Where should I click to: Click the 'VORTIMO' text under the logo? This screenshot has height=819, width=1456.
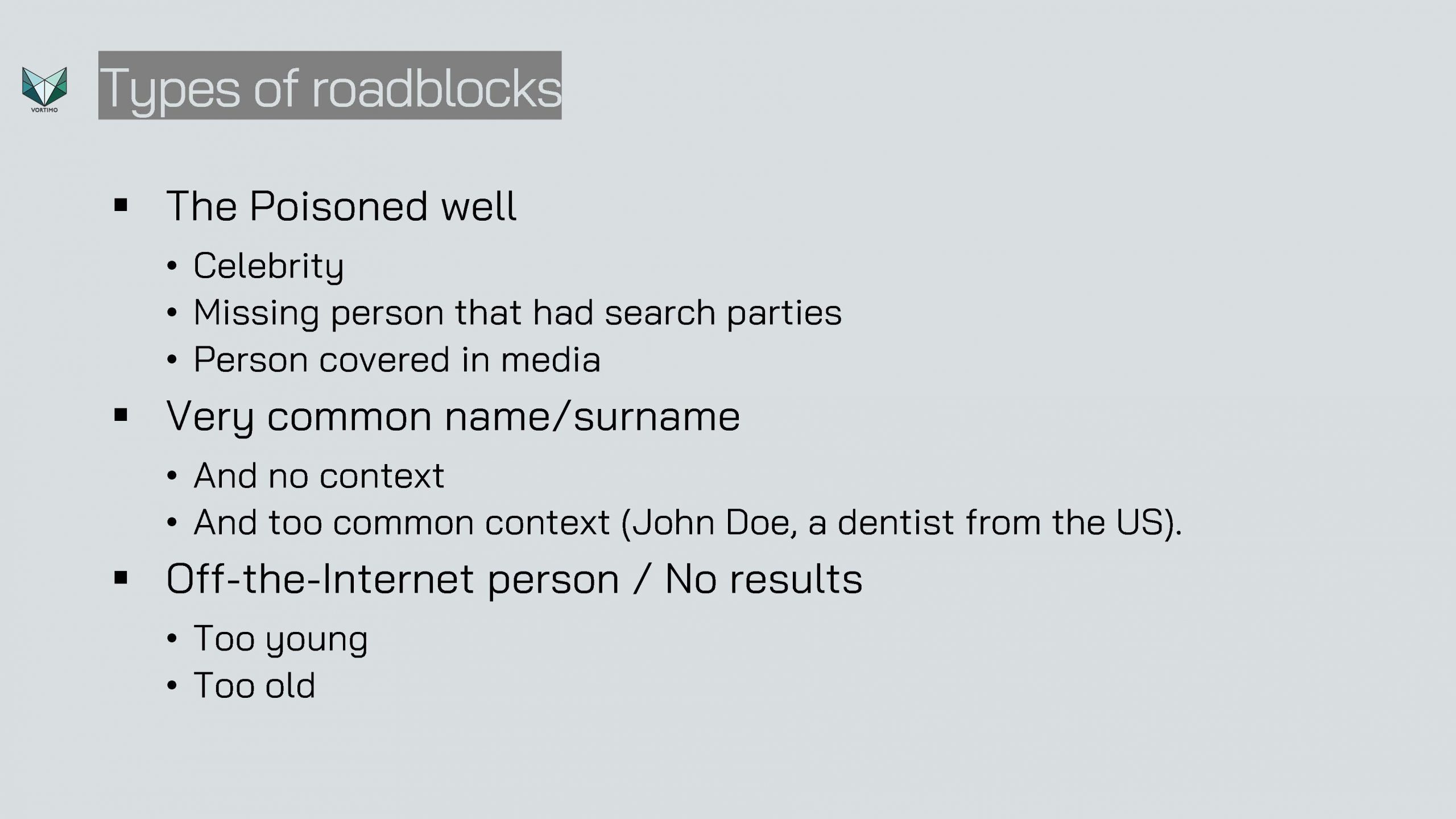click(x=44, y=110)
